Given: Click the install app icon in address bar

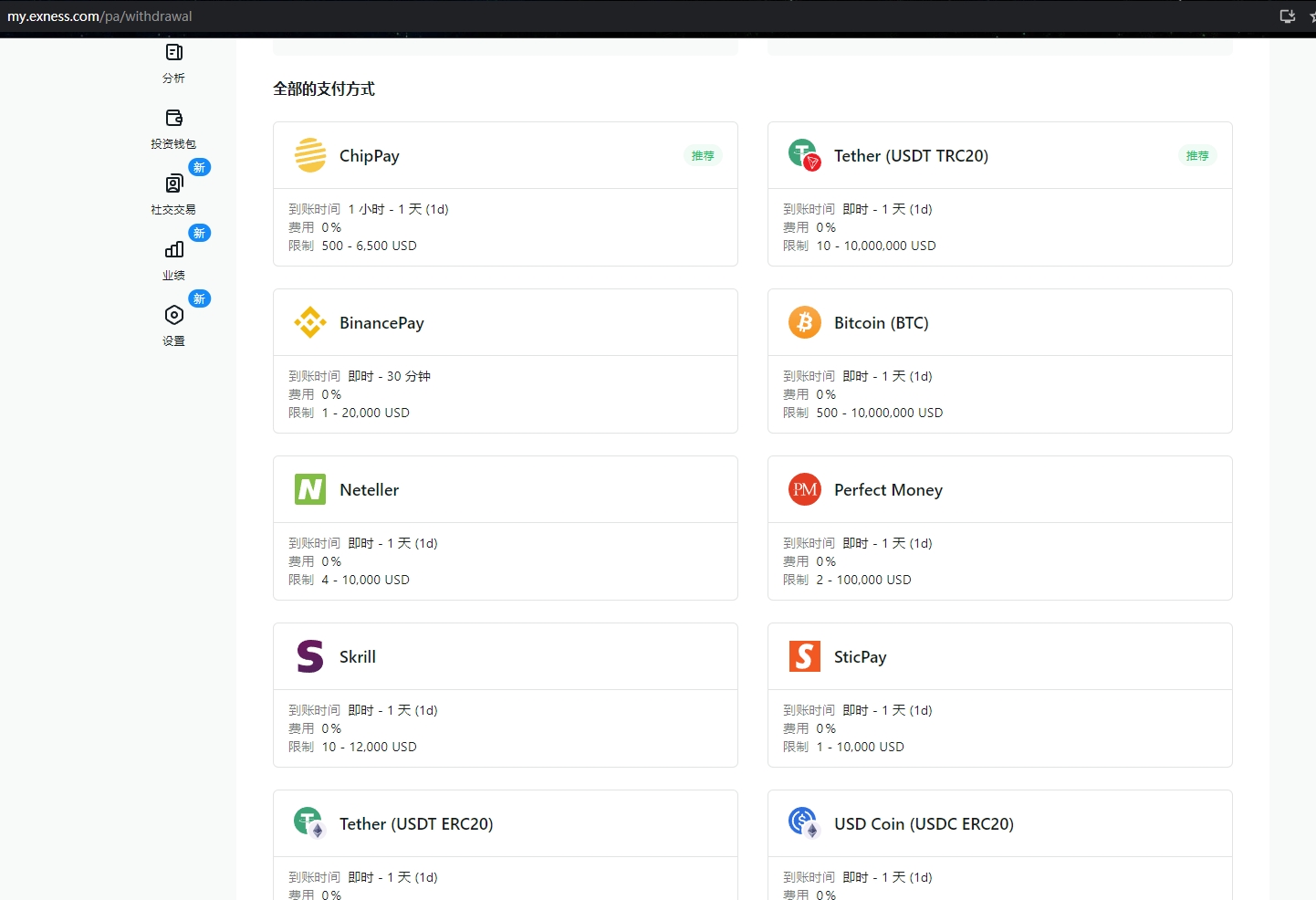Looking at the screenshot, I should (1288, 16).
